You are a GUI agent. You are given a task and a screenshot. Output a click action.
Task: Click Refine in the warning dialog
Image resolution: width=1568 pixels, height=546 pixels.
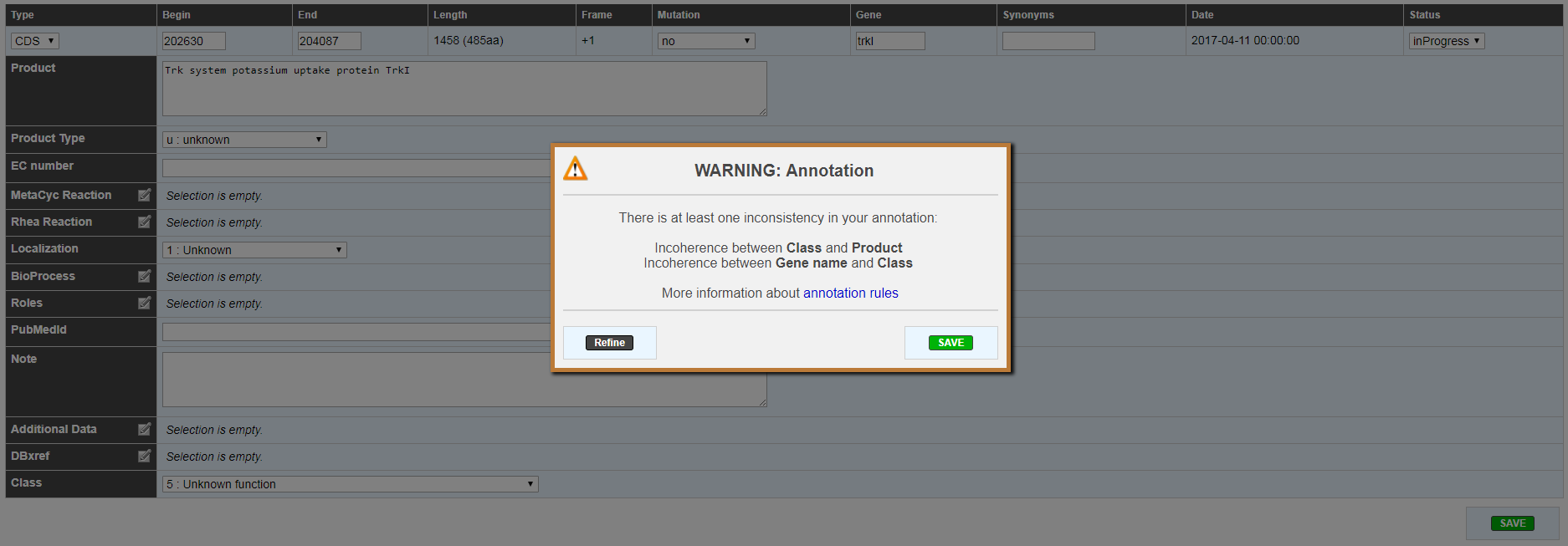click(610, 343)
